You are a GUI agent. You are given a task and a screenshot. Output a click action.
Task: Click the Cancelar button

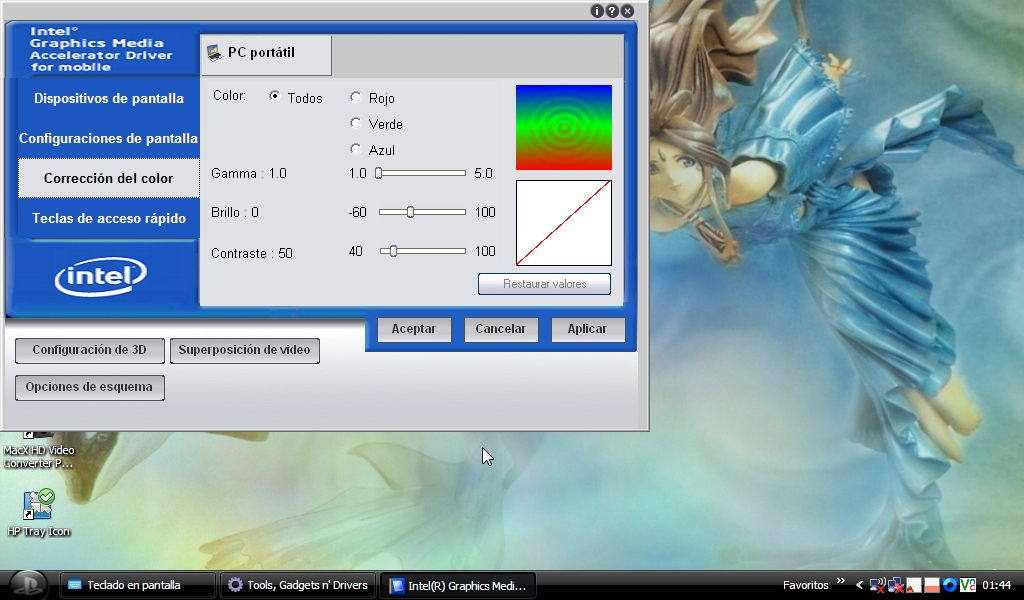click(500, 329)
